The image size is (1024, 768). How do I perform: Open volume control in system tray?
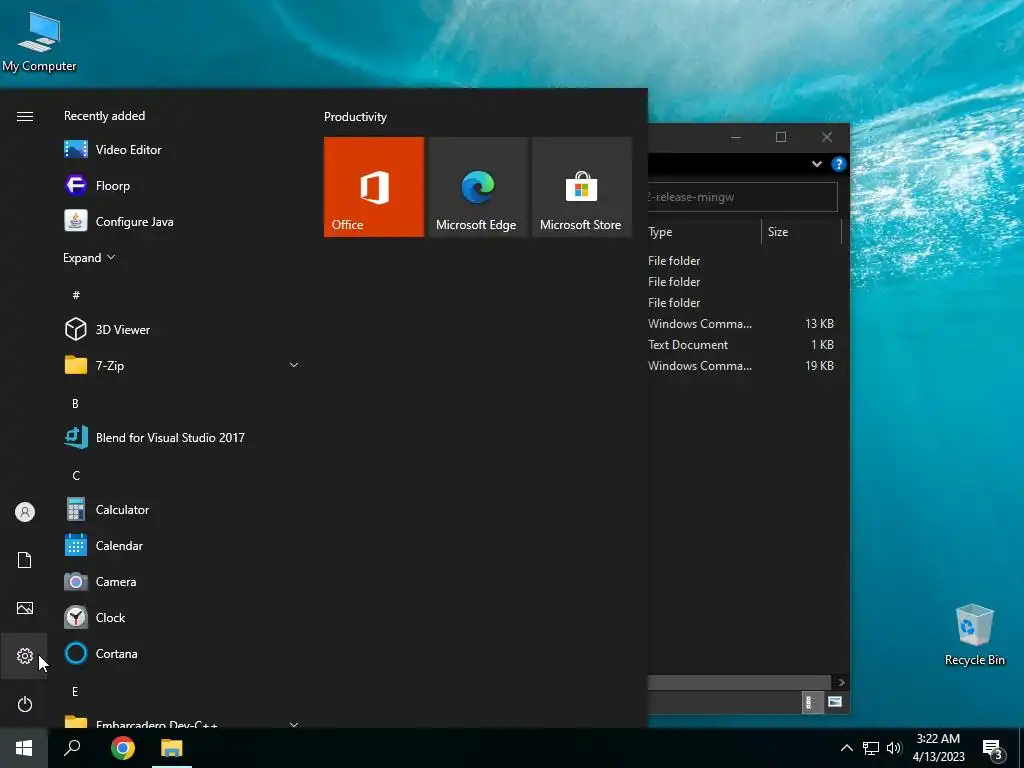coord(893,748)
